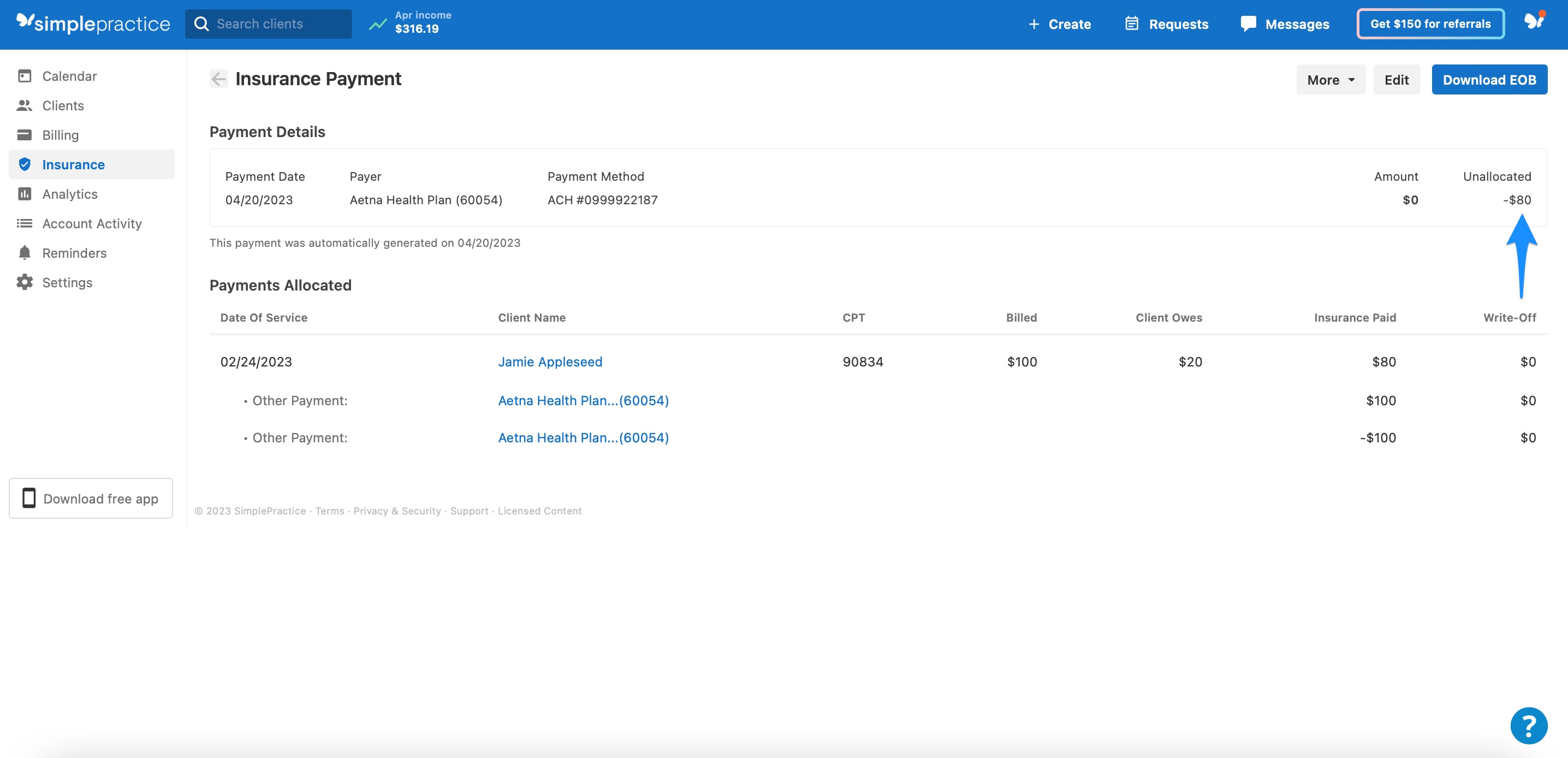
Task: Click the phone icon in Download free app
Action: pos(28,498)
